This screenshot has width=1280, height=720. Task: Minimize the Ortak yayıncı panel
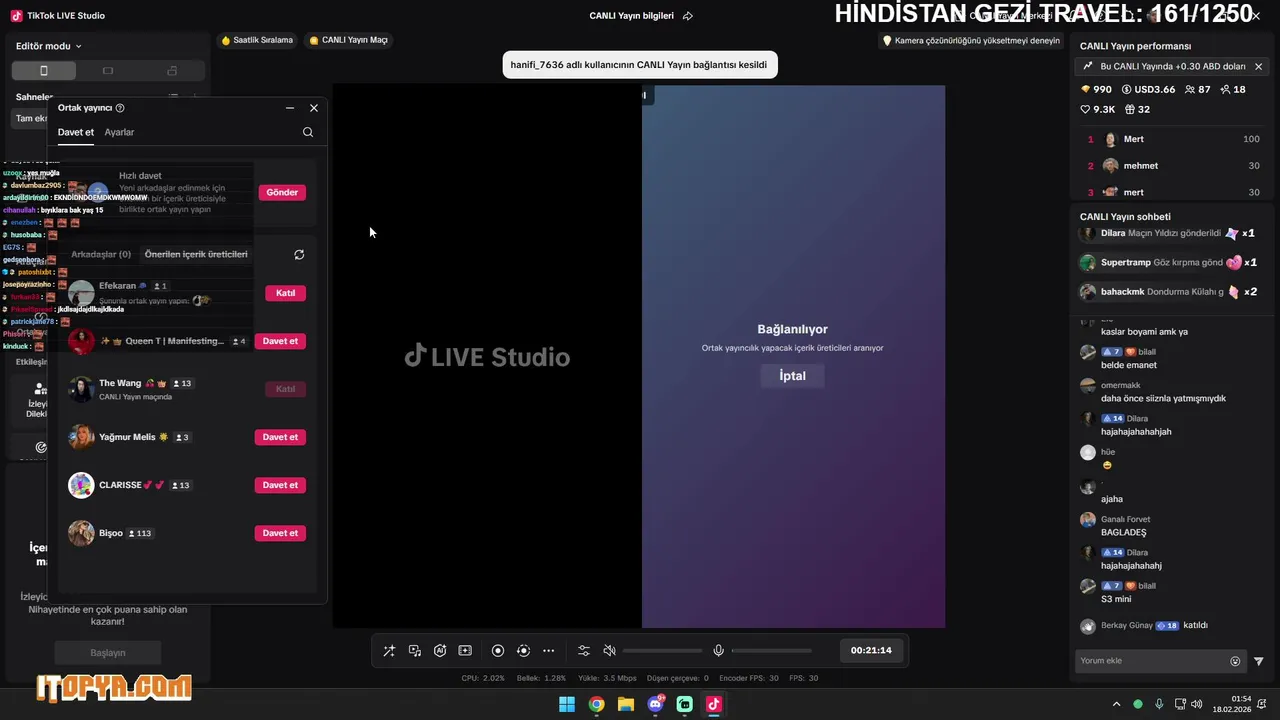point(290,108)
